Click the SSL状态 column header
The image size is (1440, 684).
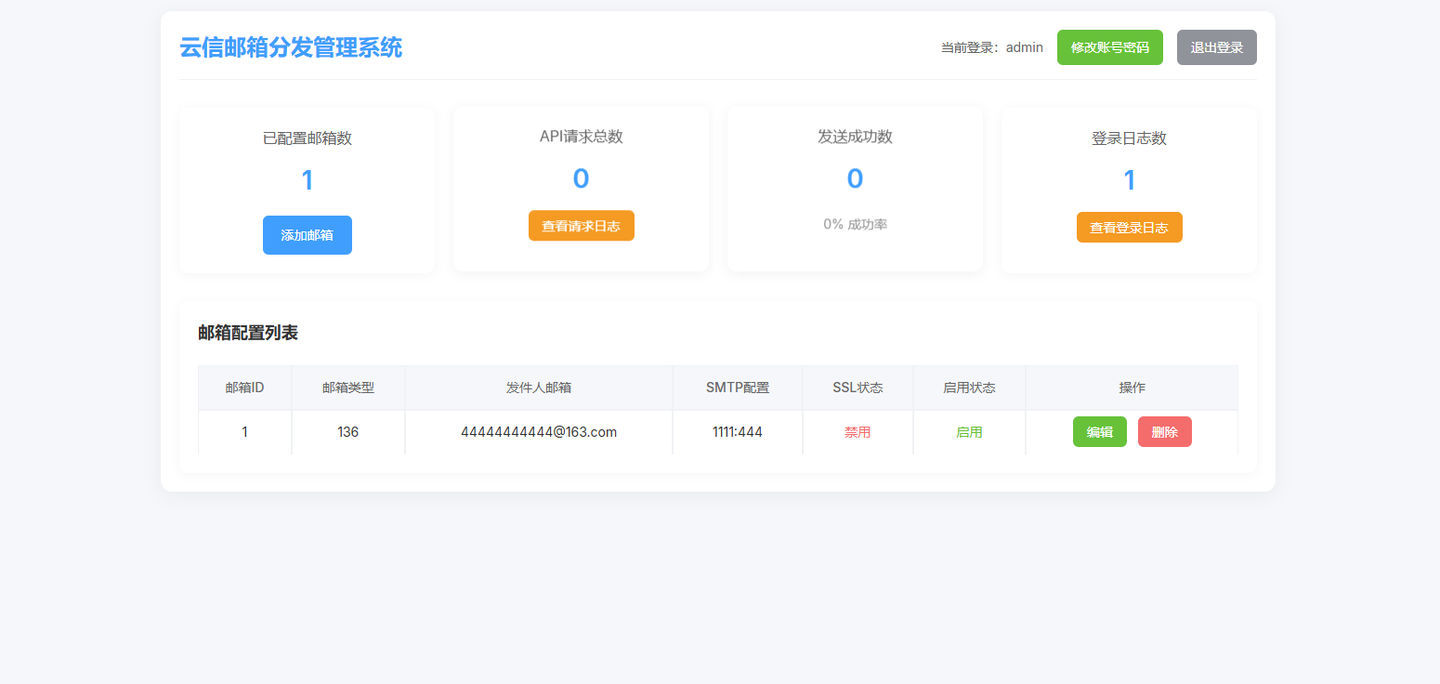[858, 387]
